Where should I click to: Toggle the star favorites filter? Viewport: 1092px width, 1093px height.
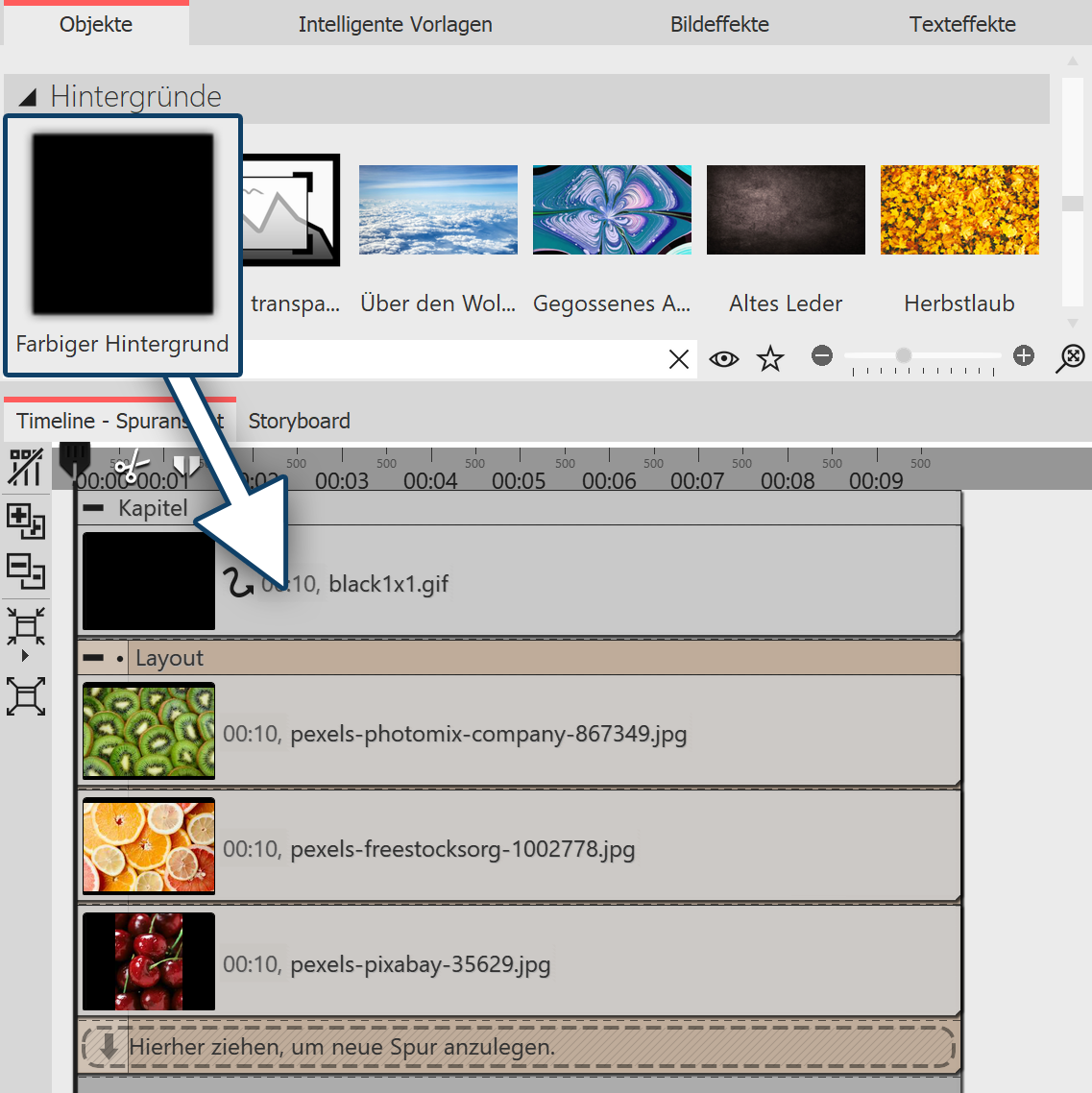[x=768, y=358]
